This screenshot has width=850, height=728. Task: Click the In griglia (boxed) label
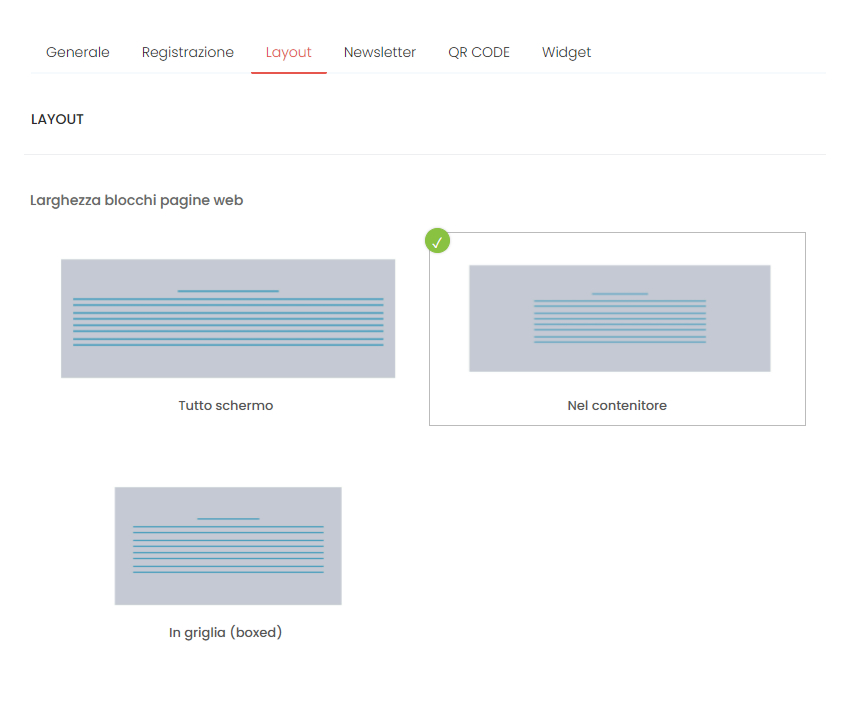pos(226,633)
